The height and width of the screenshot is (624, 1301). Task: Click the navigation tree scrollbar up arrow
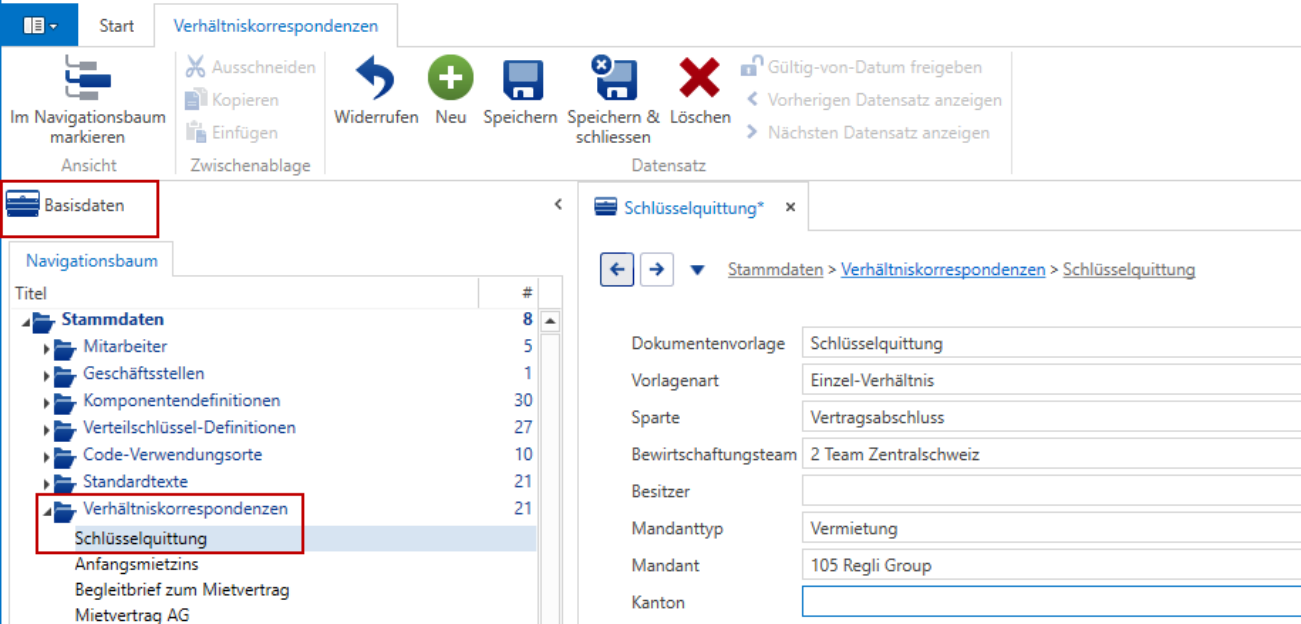[x=550, y=321]
